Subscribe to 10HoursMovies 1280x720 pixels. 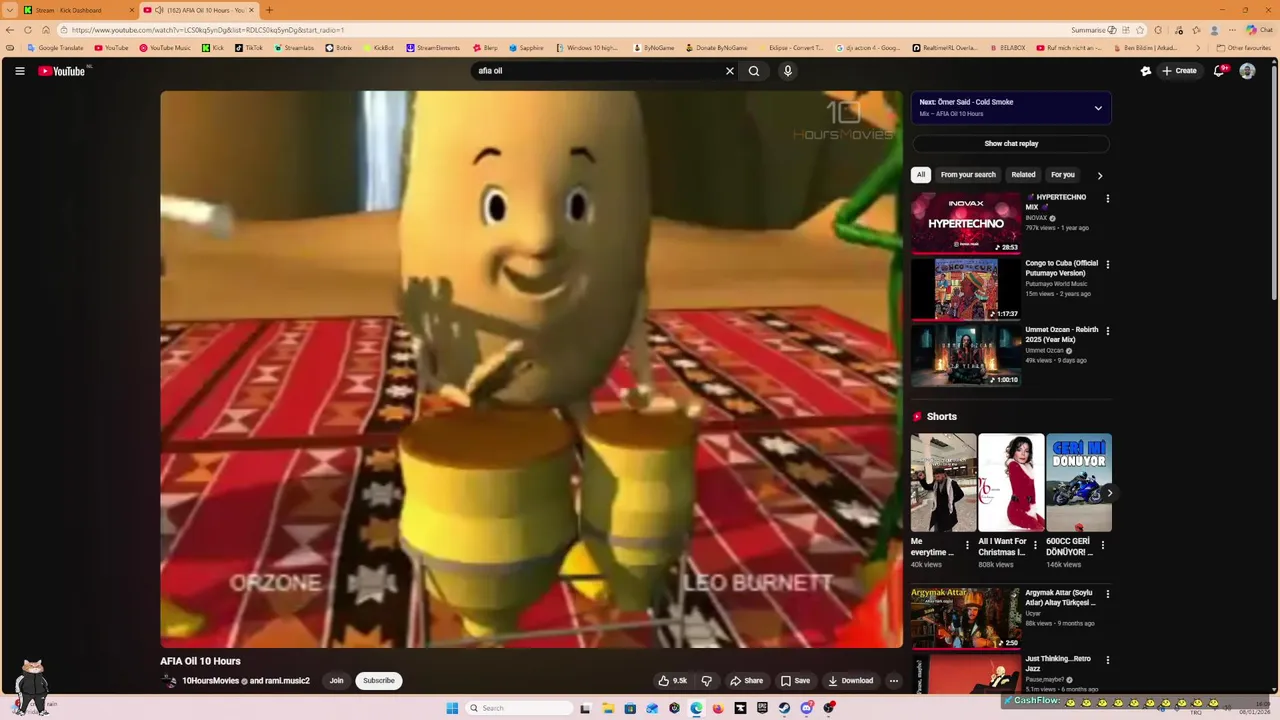pos(379,681)
